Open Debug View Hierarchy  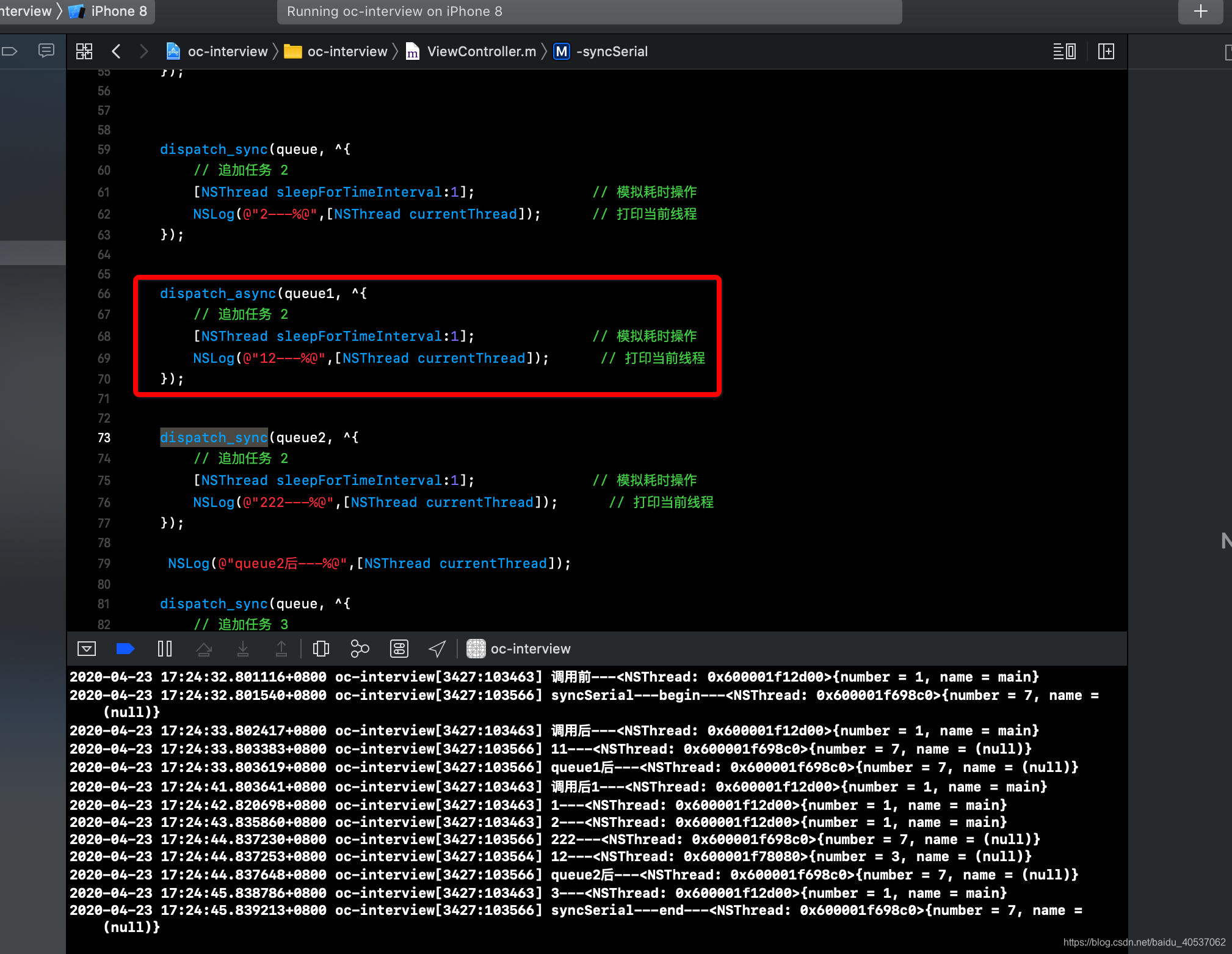tap(321, 649)
